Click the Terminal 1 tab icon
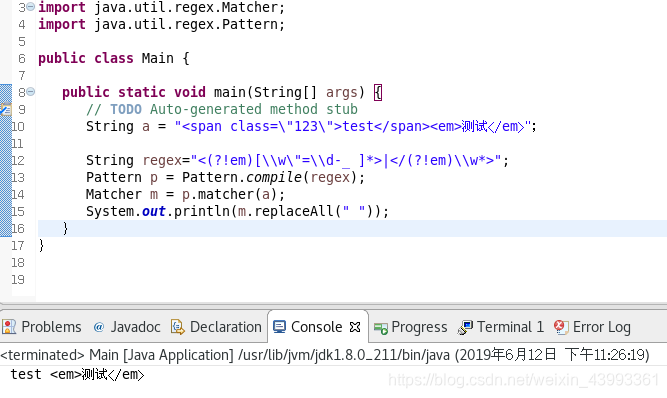 click(x=465, y=327)
